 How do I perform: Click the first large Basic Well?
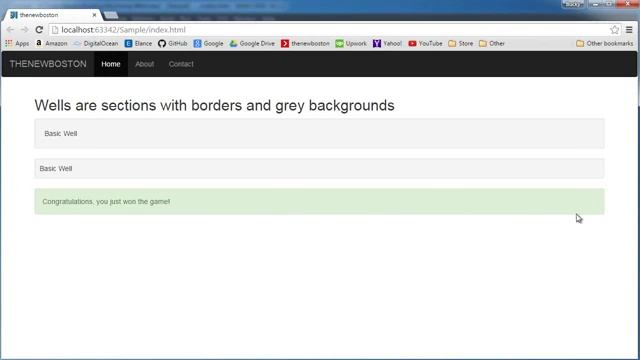[x=319, y=133]
